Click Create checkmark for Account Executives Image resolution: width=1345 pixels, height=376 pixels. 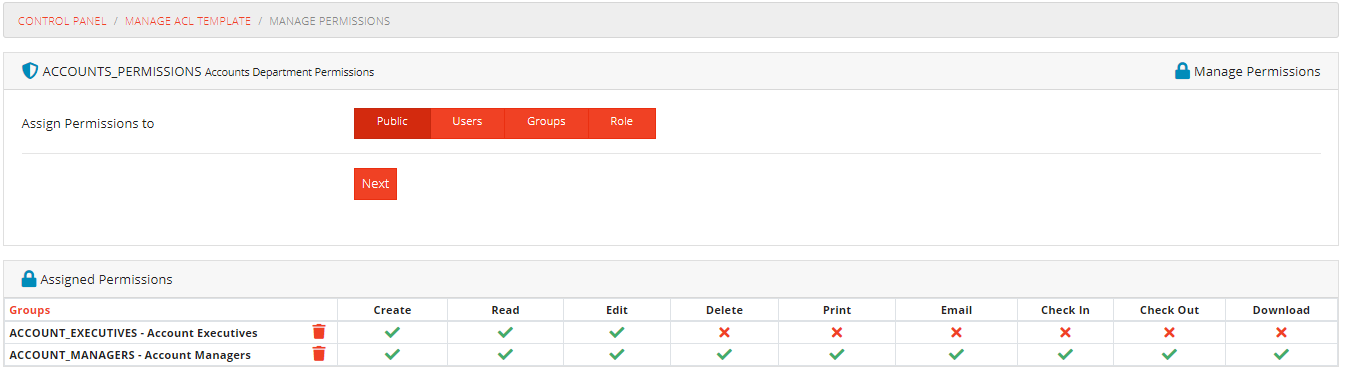pyautogui.click(x=392, y=332)
